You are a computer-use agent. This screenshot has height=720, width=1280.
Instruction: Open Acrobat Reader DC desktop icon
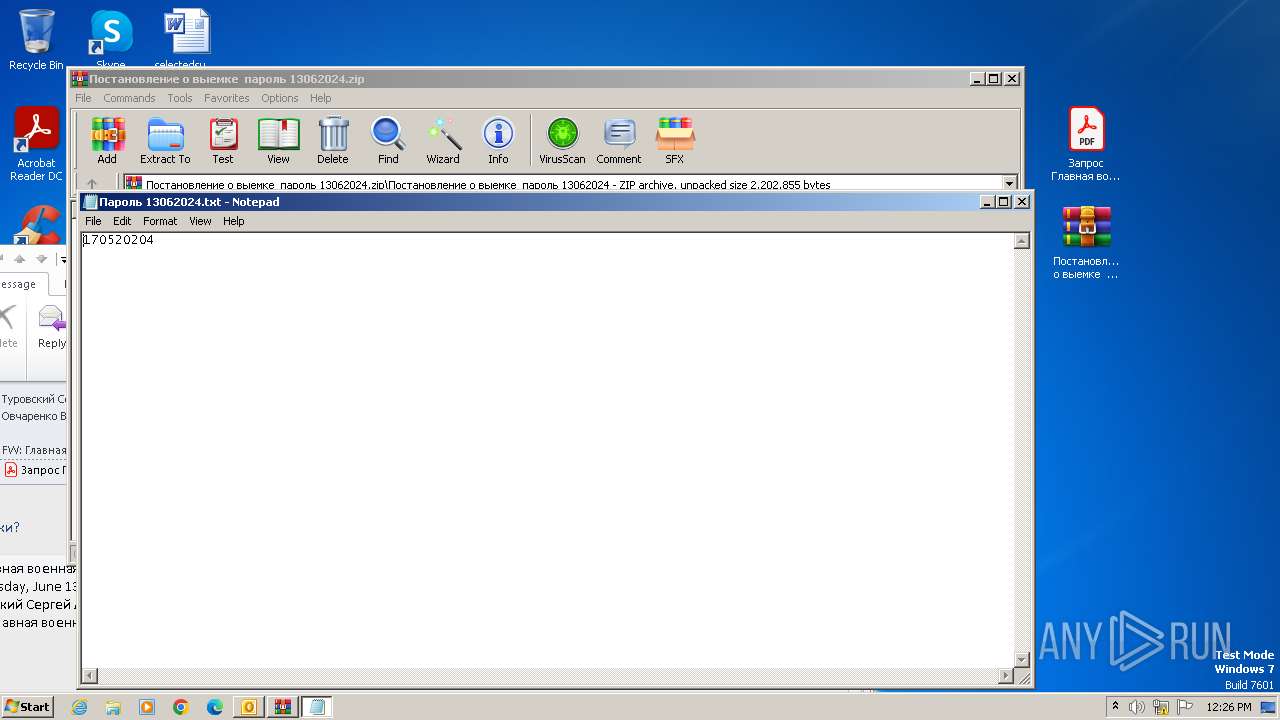(x=36, y=144)
